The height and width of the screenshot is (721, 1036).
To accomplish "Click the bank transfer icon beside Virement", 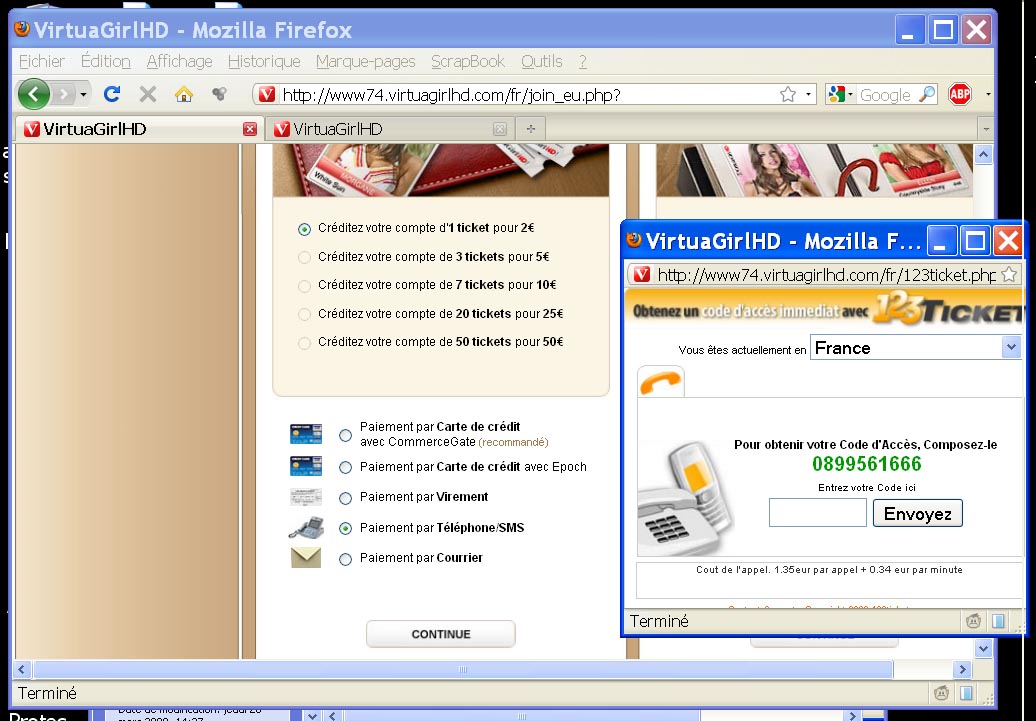I will (306, 497).
